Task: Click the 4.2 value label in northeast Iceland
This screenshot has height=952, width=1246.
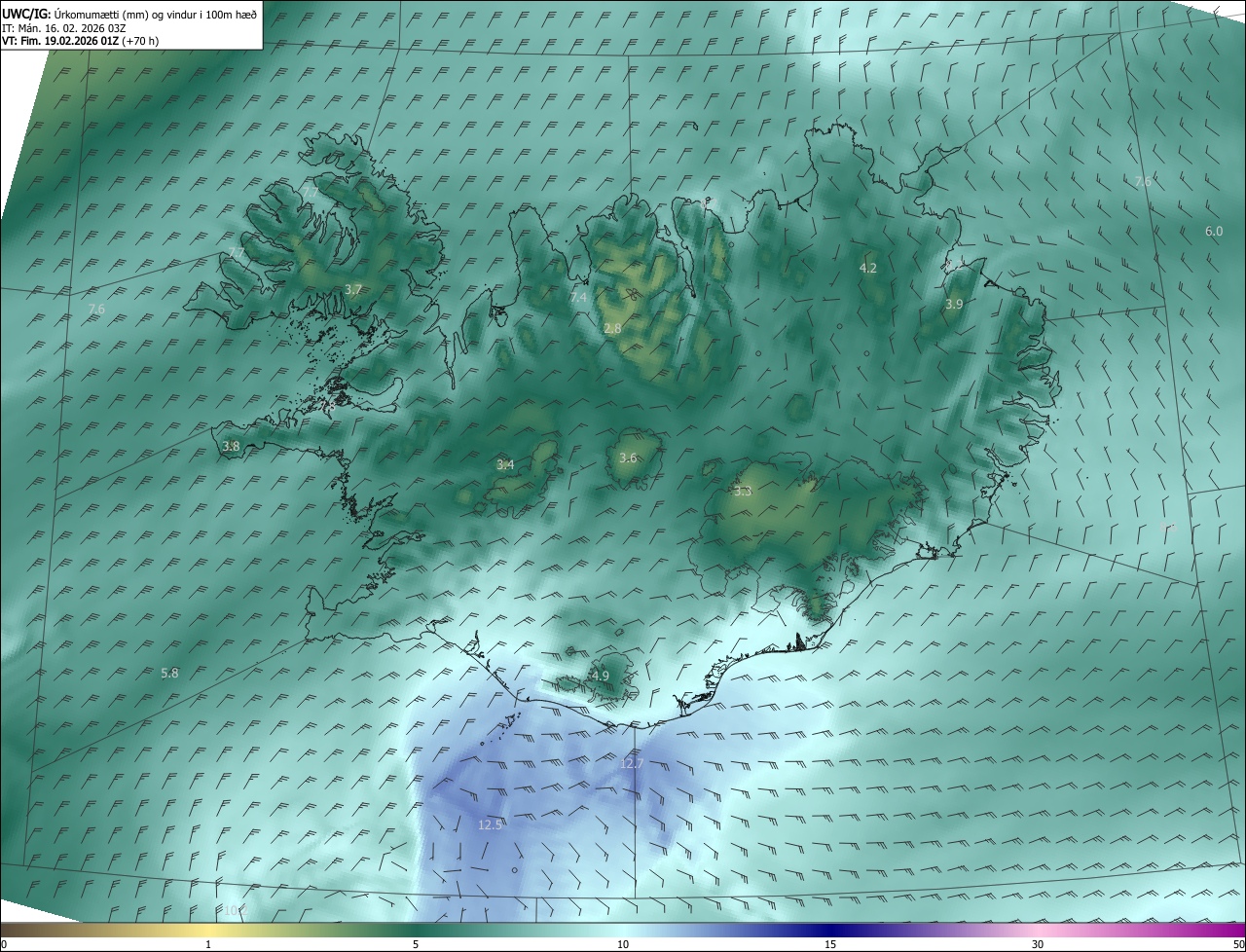Action: (x=868, y=268)
